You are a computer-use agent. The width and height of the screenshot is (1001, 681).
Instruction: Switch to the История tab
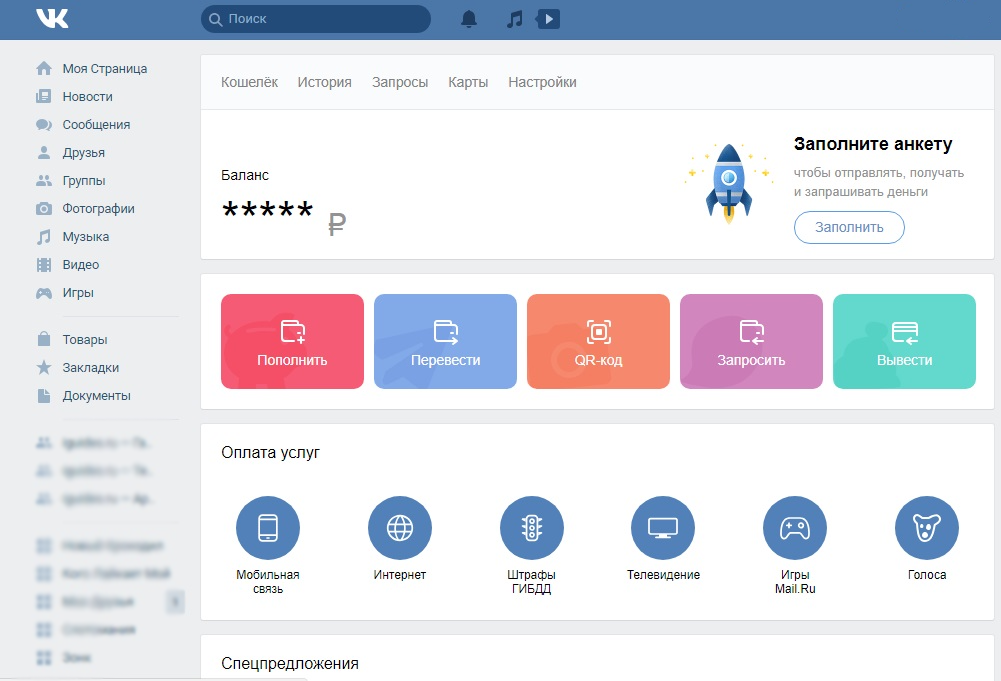(324, 82)
